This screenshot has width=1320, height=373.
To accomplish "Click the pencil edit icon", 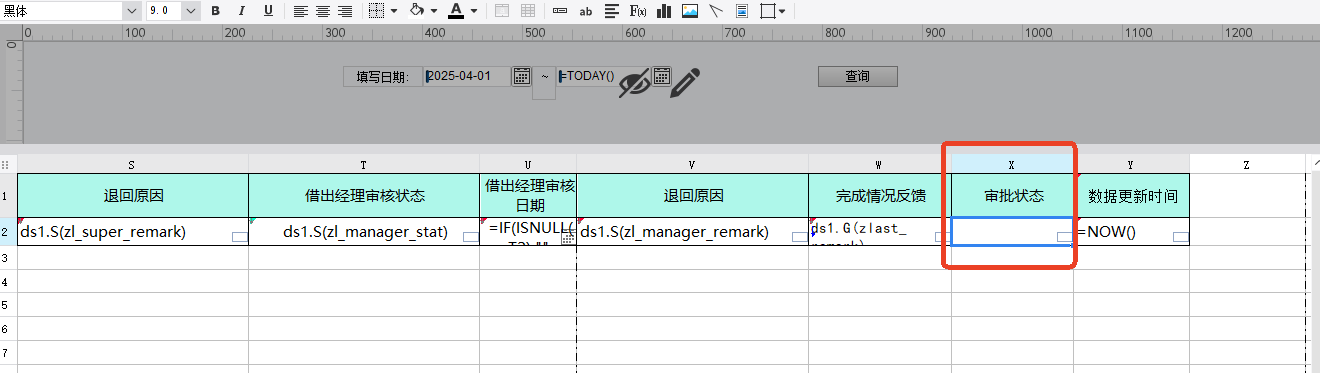I will pos(685,82).
